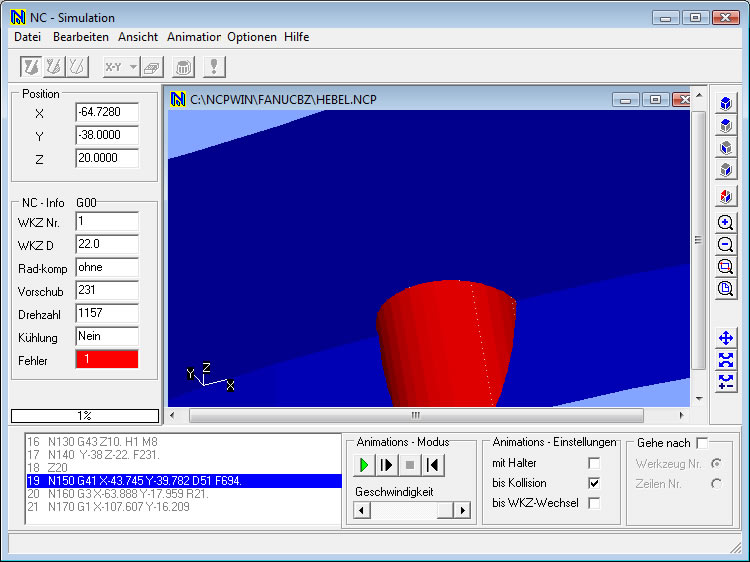
Task: Zoom out with the minus magnifier
Action: point(726,245)
